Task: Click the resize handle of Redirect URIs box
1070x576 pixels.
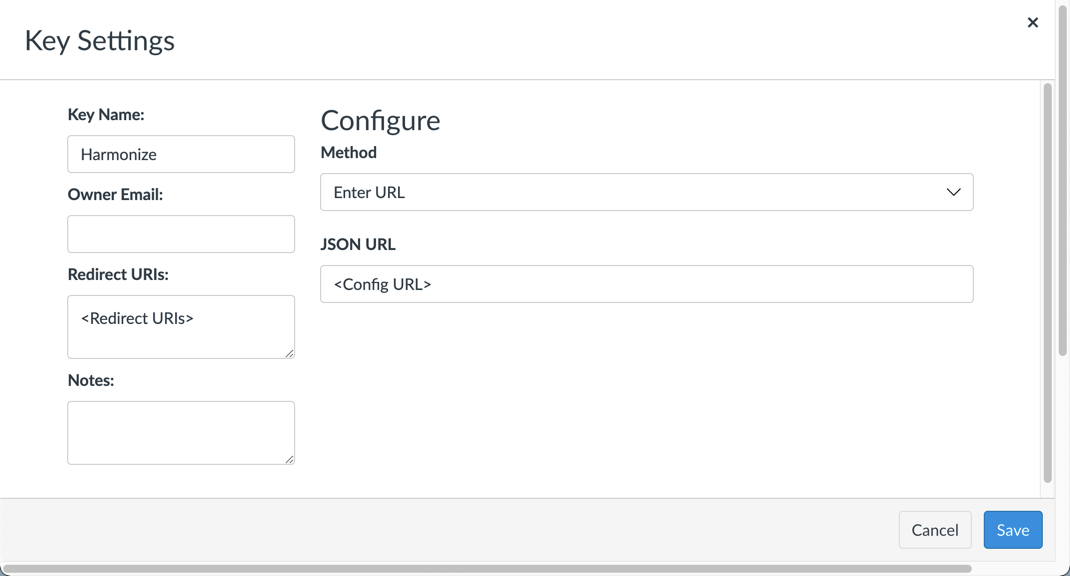Action: point(290,355)
